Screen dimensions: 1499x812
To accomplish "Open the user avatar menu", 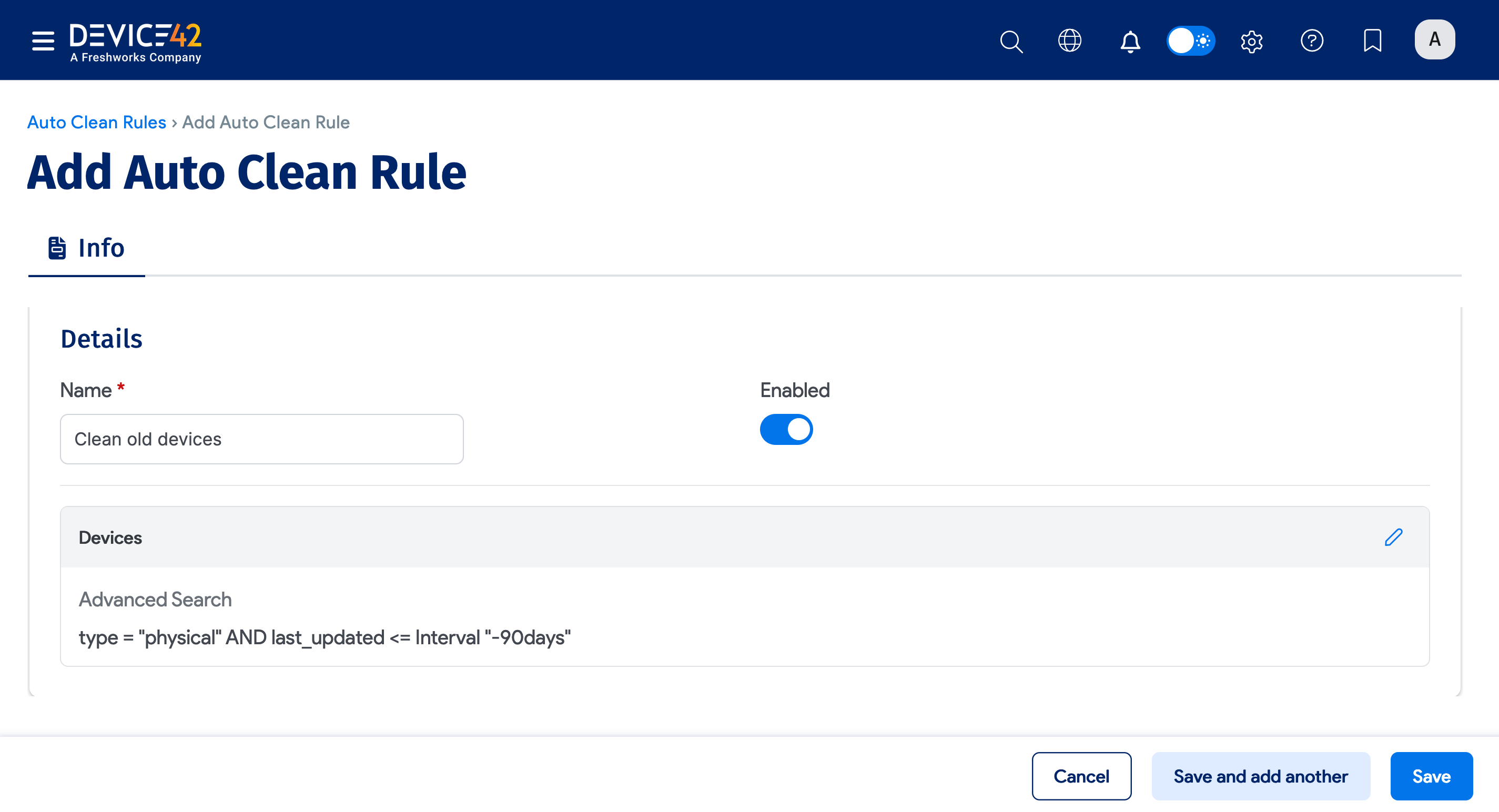I will coord(1434,39).
